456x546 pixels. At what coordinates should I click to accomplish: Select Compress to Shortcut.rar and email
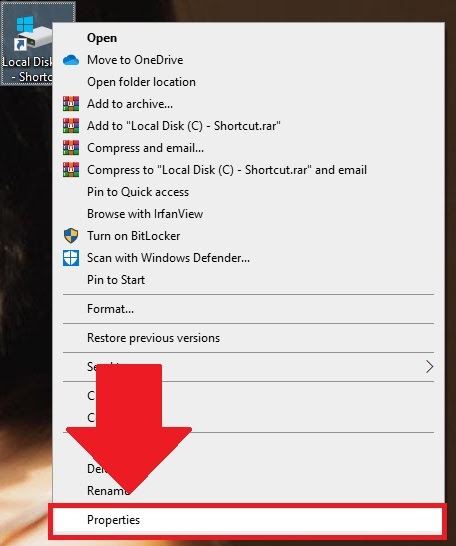pyautogui.click(x=249, y=170)
